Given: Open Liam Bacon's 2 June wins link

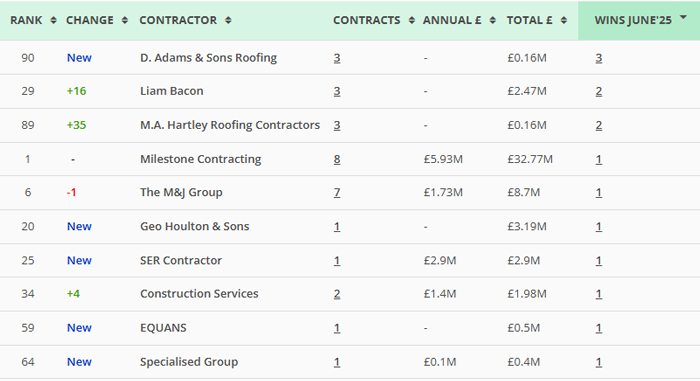Looking at the screenshot, I should click(599, 91).
